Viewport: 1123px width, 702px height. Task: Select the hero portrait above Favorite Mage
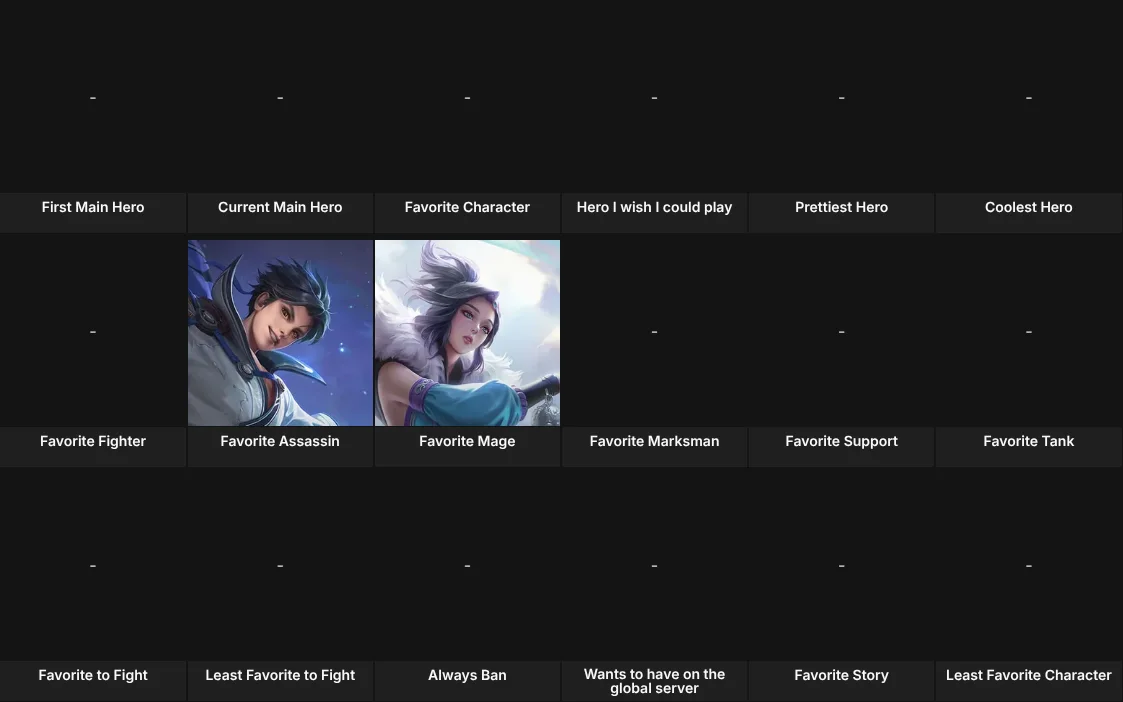pos(467,332)
